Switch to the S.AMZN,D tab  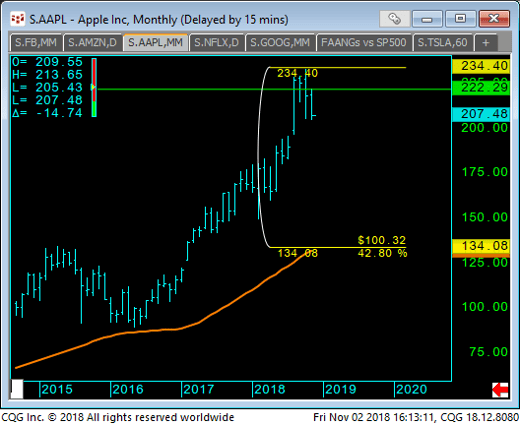click(x=92, y=43)
